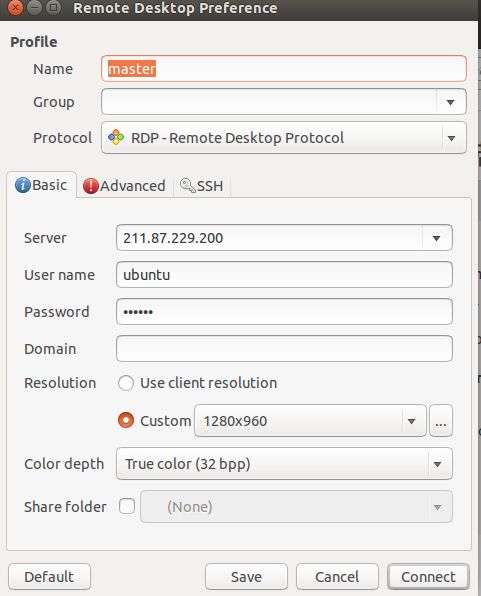Click into the Domain input field
This screenshot has width=481, height=596.
point(284,349)
